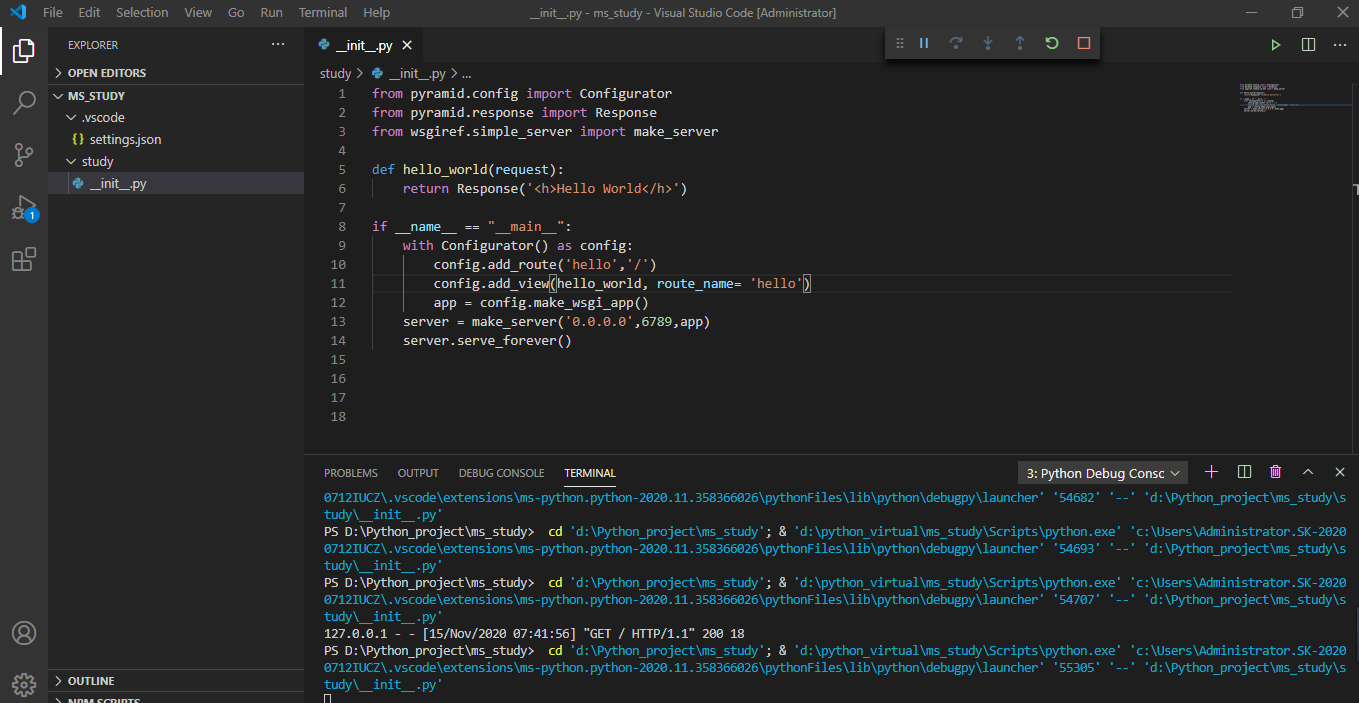Stop the debug session
The height and width of the screenshot is (703, 1359).
[x=1084, y=43]
